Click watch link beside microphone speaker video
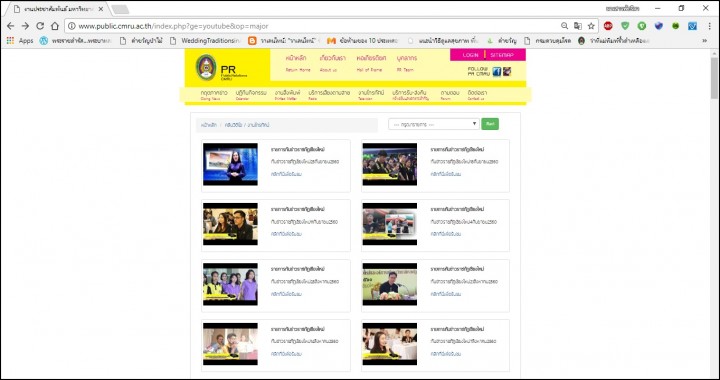Viewport: 720px width, 380px height. [446, 294]
